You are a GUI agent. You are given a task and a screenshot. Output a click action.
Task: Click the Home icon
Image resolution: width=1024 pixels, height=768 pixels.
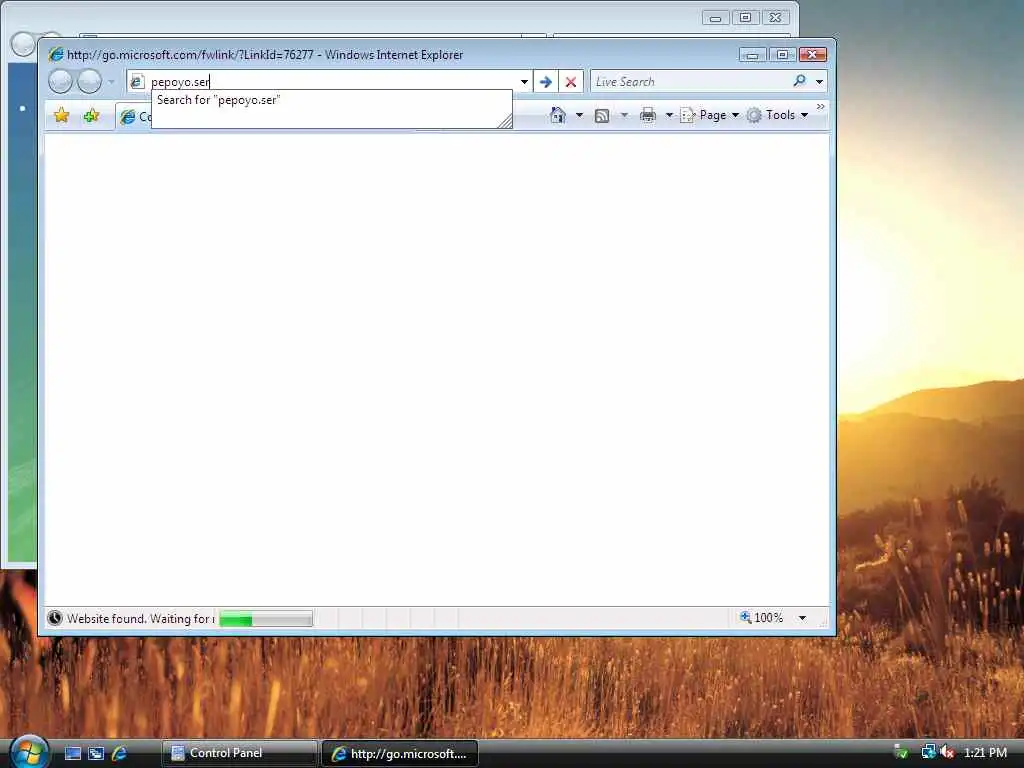pos(558,115)
